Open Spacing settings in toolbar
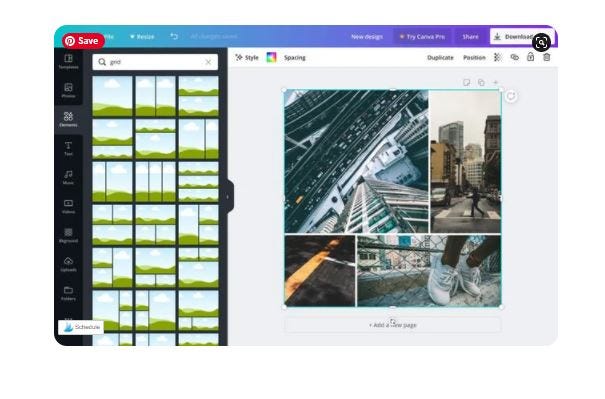This screenshot has height=399, width=605. 295,57
